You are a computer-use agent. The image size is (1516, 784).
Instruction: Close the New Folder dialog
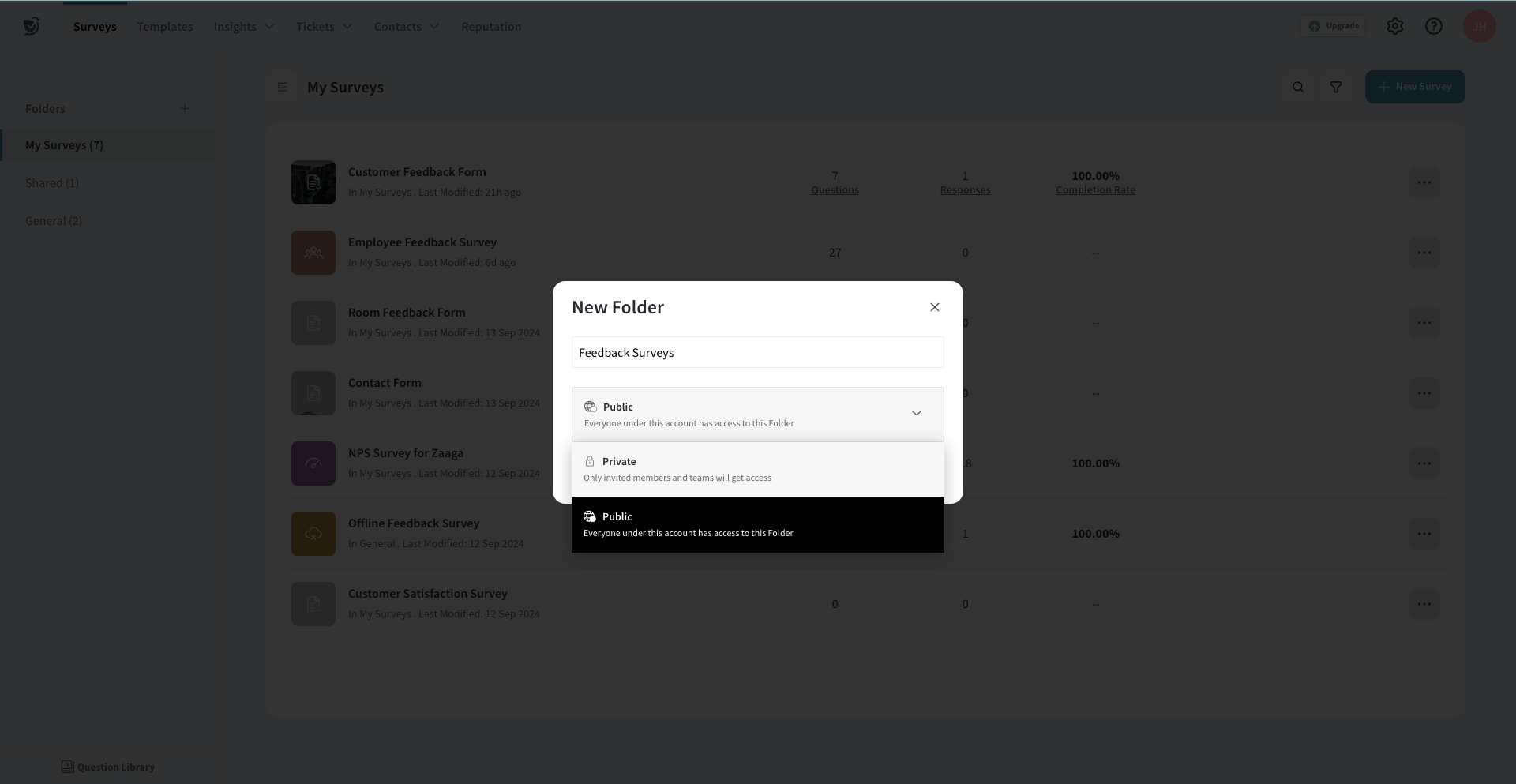[x=935, y=307]
